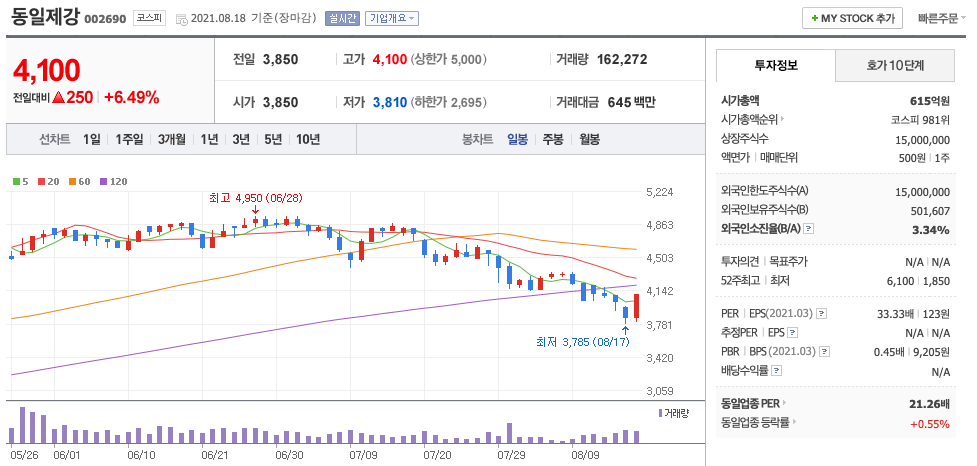Screen dimensions: 977x466
Task: Select the 월봉 candle chart
Action: tap(589, 140)
